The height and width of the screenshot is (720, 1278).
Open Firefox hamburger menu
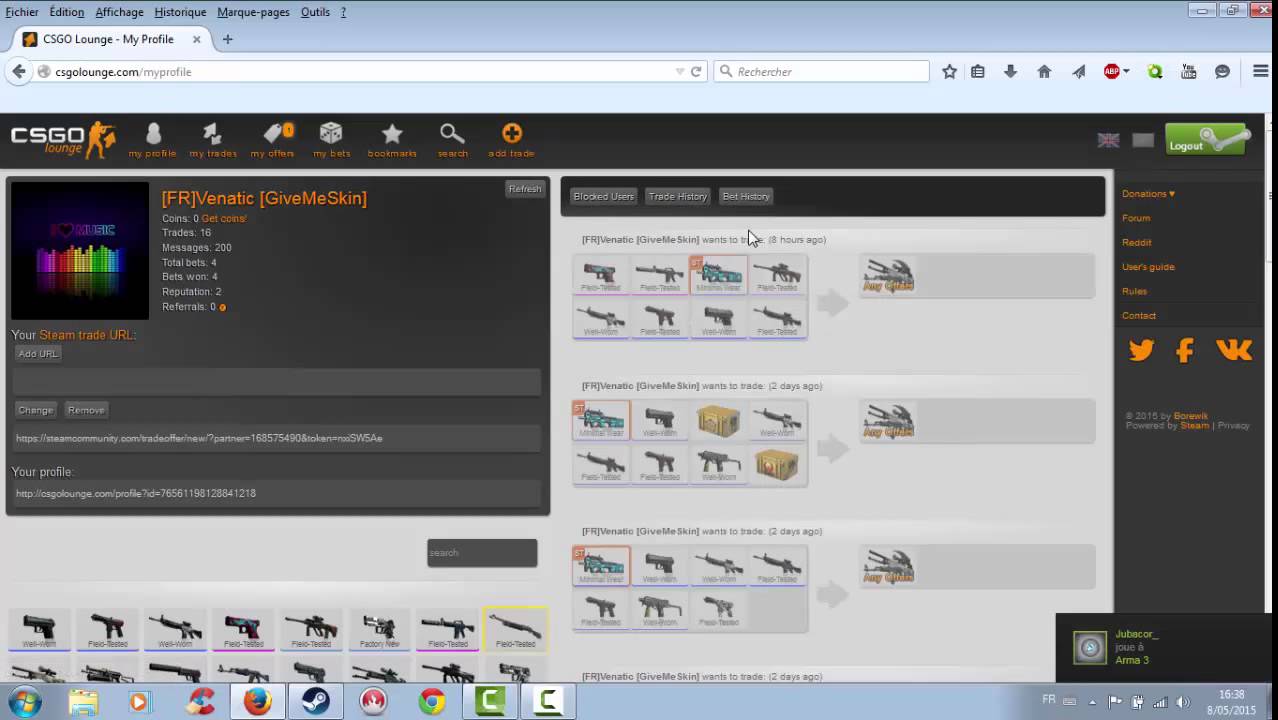pos(1260,71)
